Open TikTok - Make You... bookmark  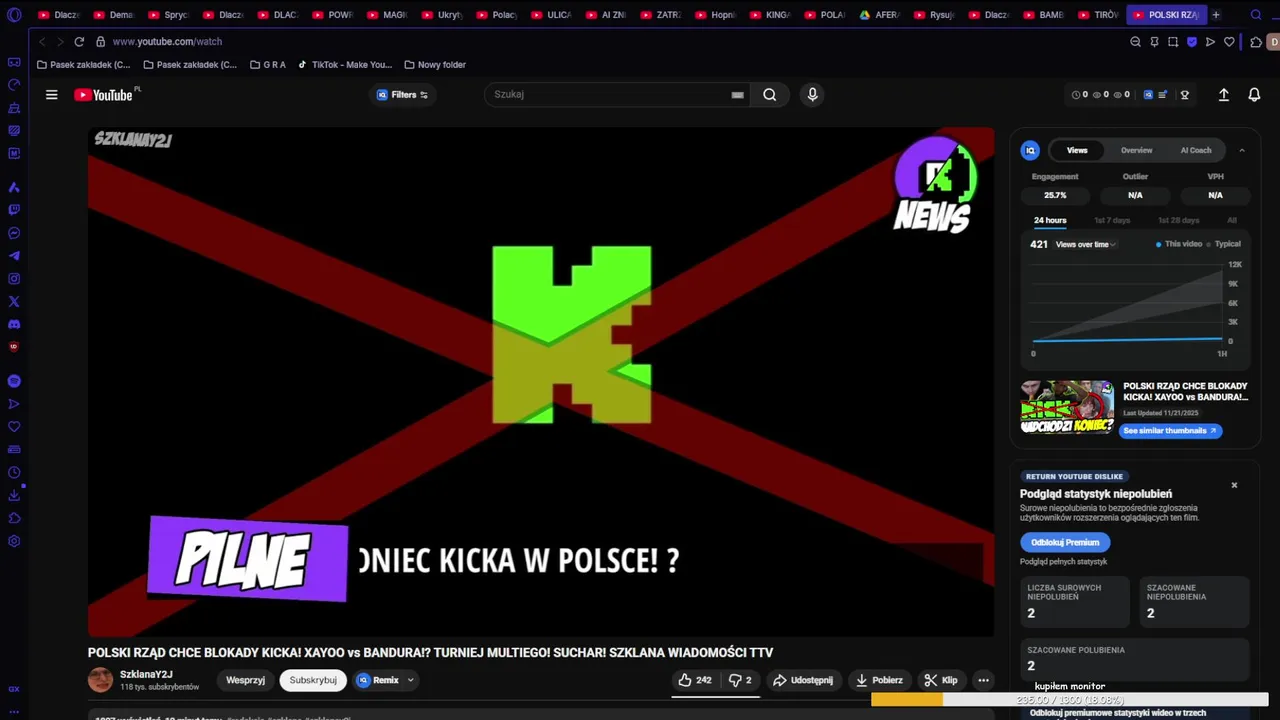point(345,65)
